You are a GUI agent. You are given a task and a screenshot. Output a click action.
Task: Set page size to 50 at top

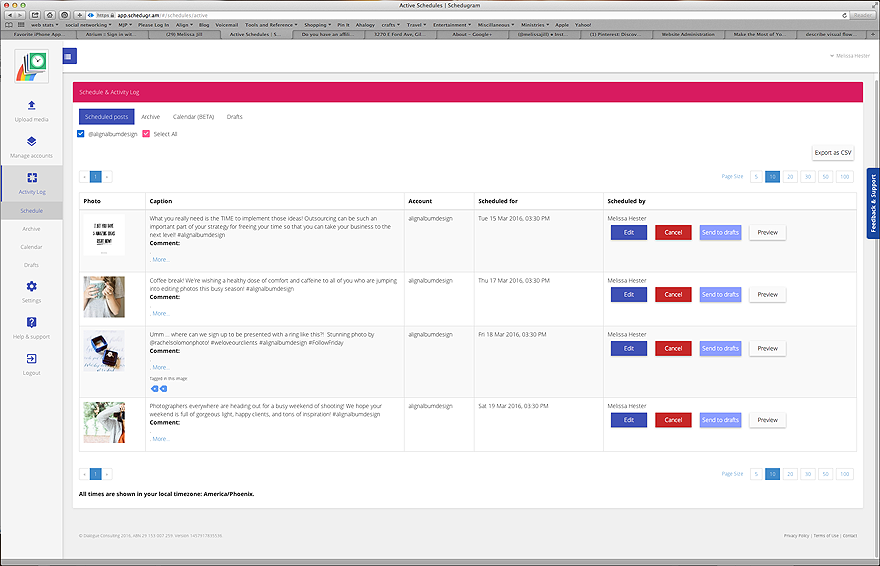(826, 176)
